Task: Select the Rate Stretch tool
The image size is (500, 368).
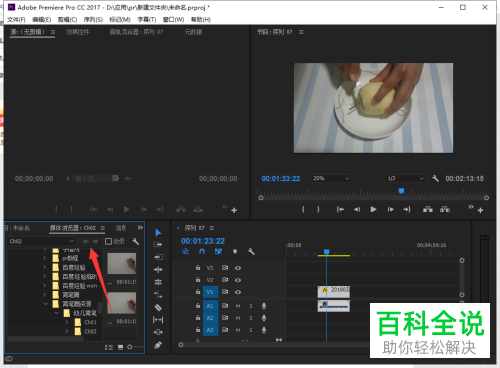Action: point(158,295)
